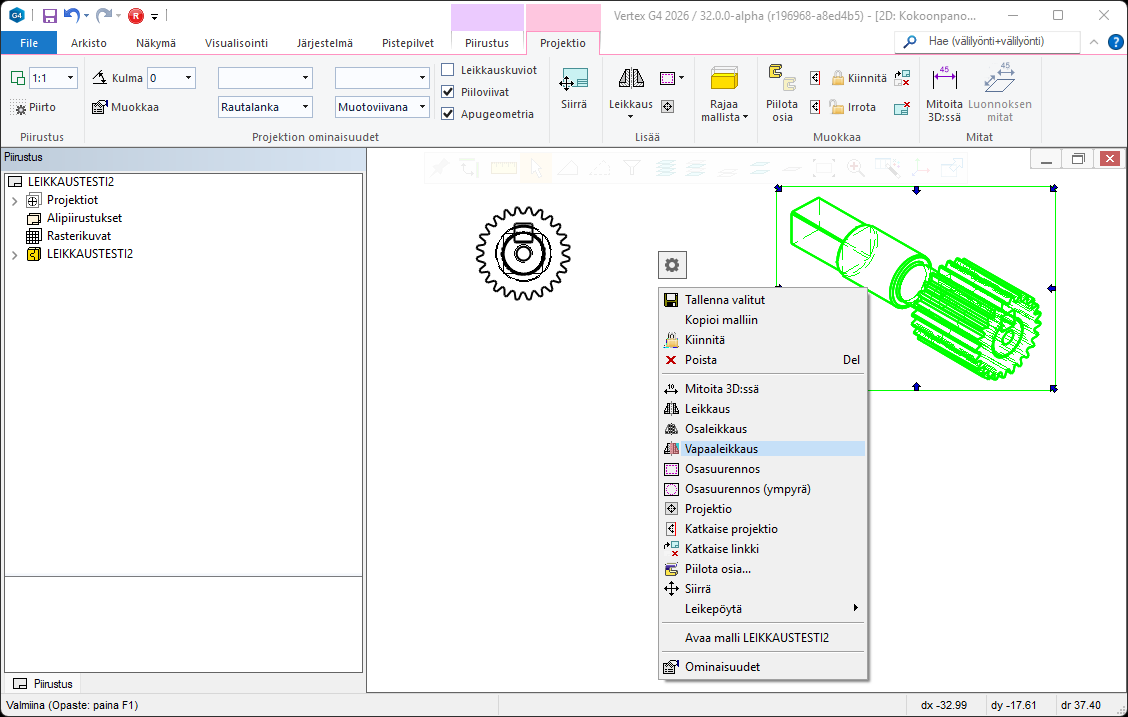This screenshot has width=1128, height=717.
Task: Click the gear icon above context menu
Action: tap(672, 265)
